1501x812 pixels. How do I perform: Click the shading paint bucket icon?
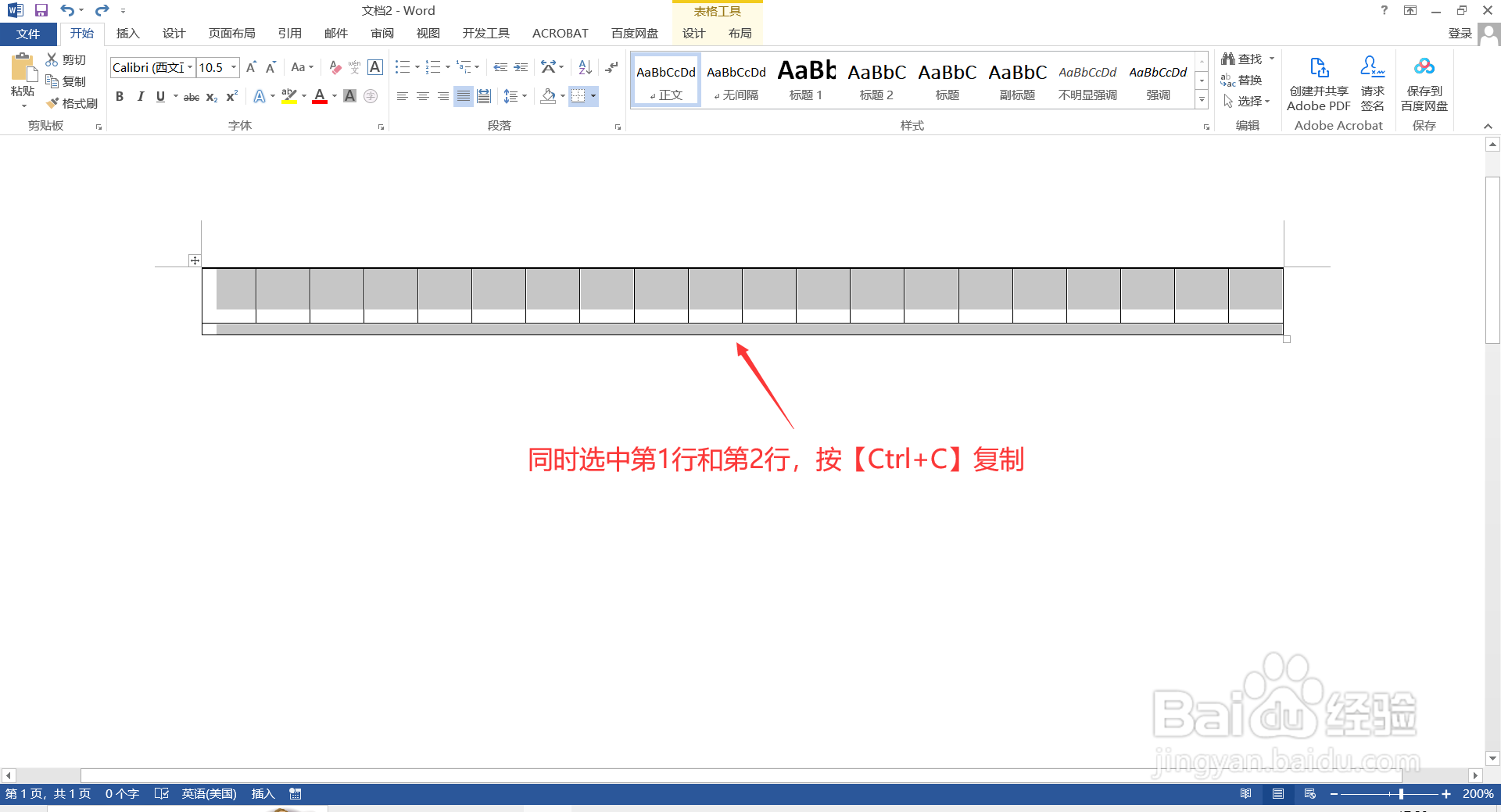(548, 96)
